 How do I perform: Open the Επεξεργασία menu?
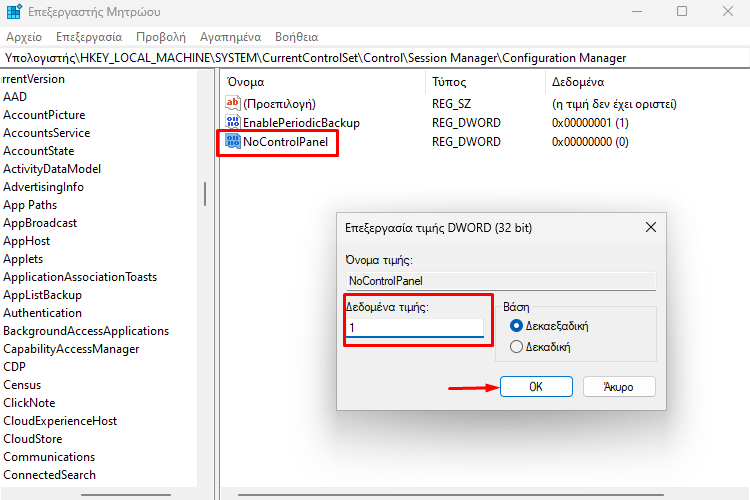[89, 37]
